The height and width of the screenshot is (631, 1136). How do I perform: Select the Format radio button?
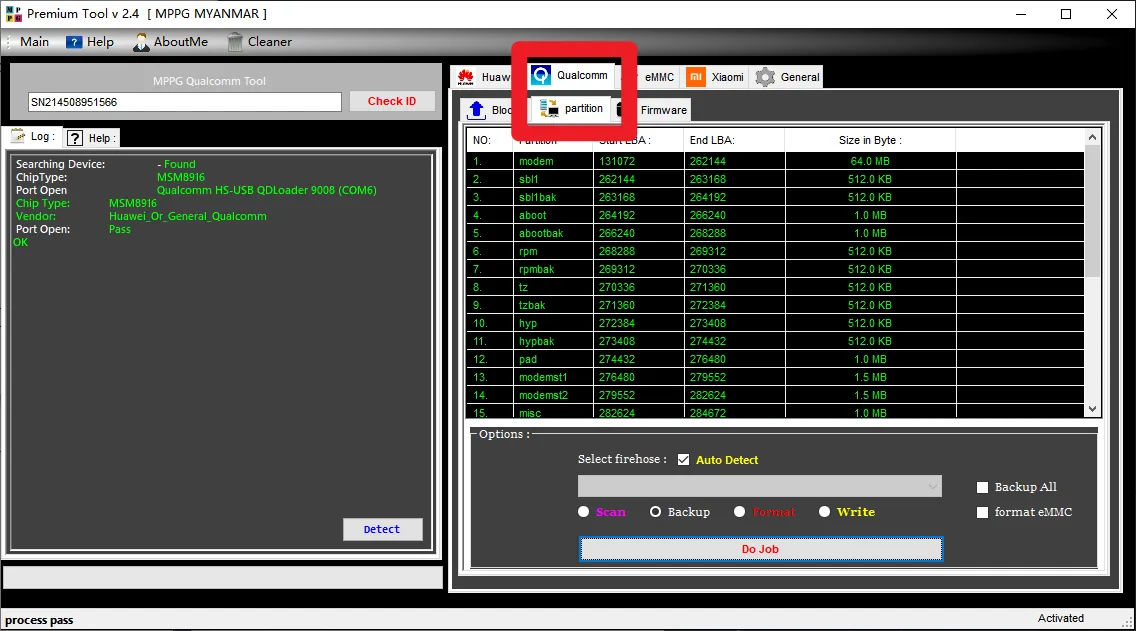(740, 511)
